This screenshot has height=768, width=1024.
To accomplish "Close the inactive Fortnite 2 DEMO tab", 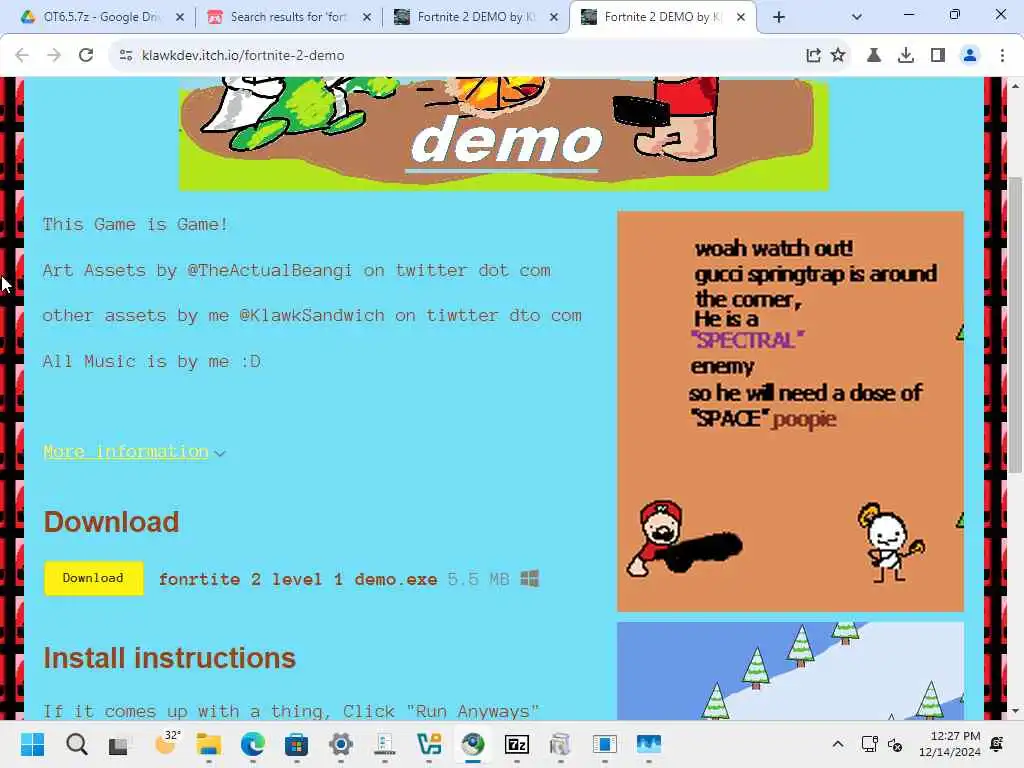I will point(554,17).
